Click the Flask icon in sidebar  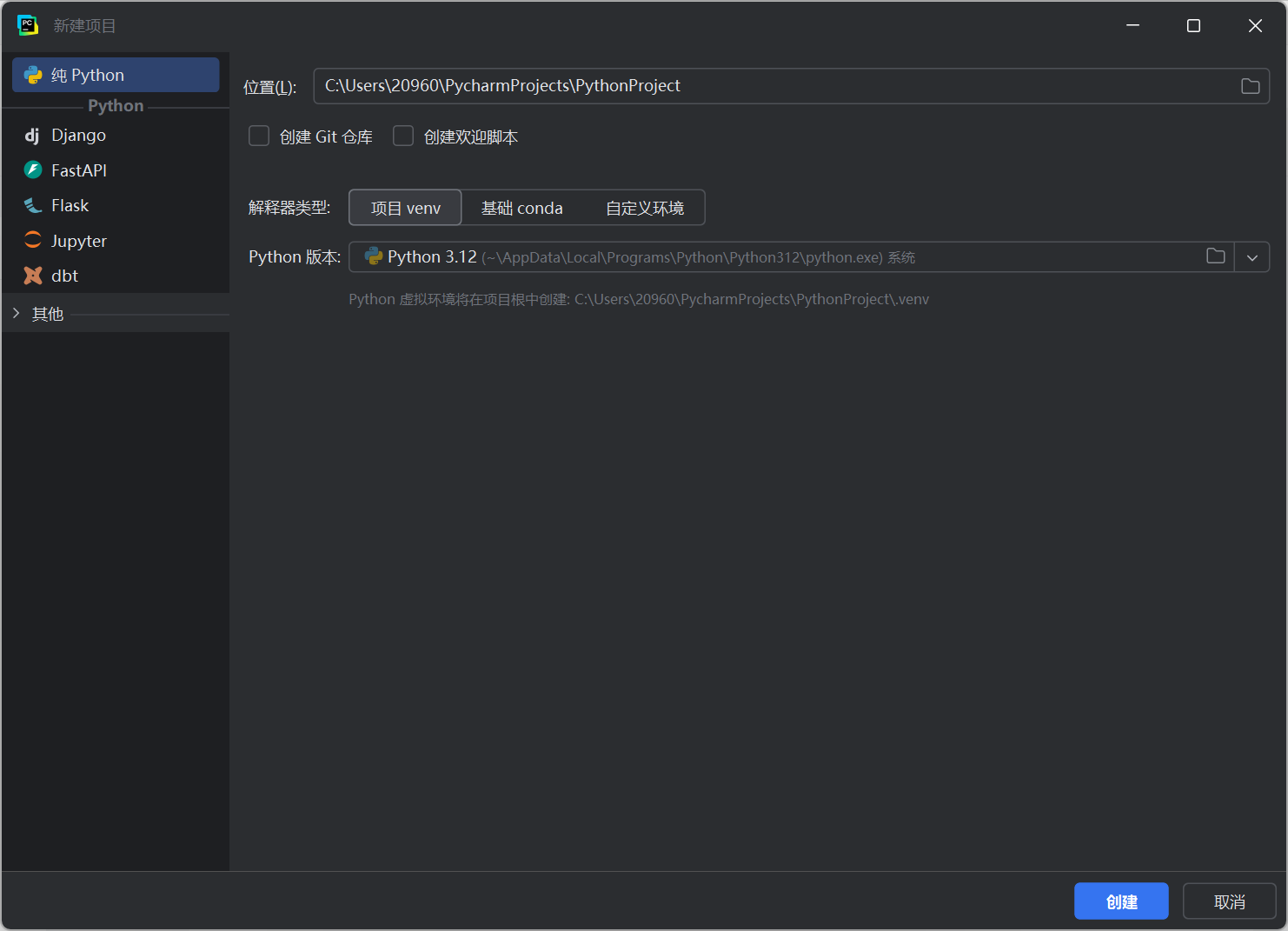pos(33,206)
